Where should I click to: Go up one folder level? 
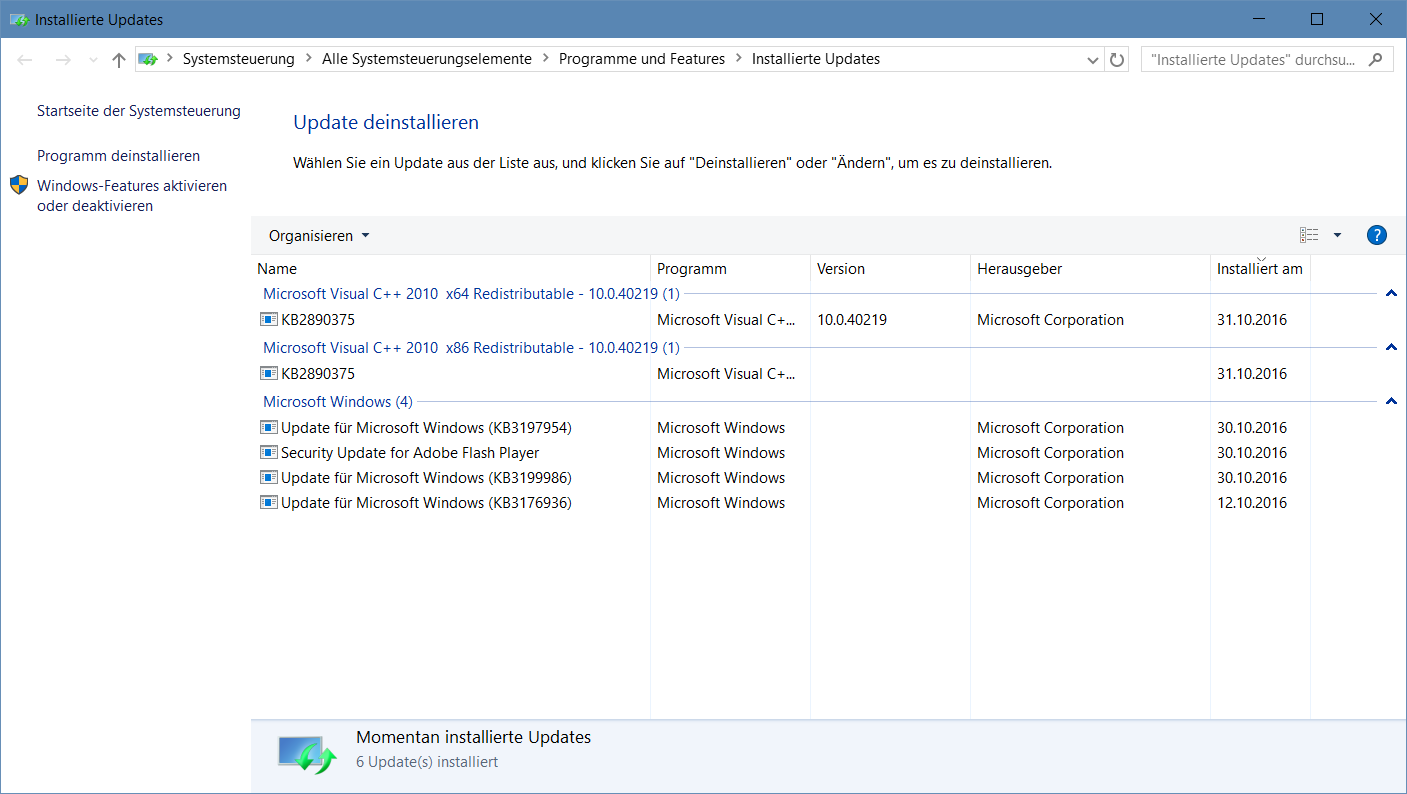click(x=119, y=60)
